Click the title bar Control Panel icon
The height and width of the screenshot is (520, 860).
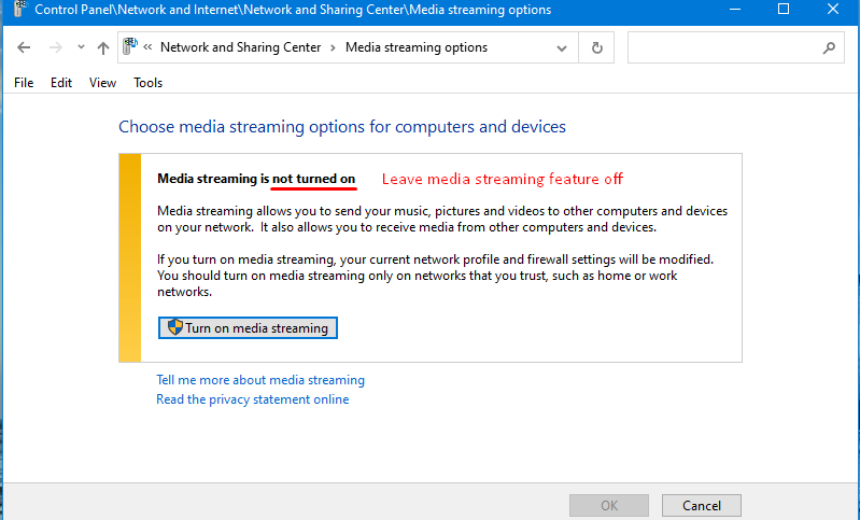click(20, 9)
